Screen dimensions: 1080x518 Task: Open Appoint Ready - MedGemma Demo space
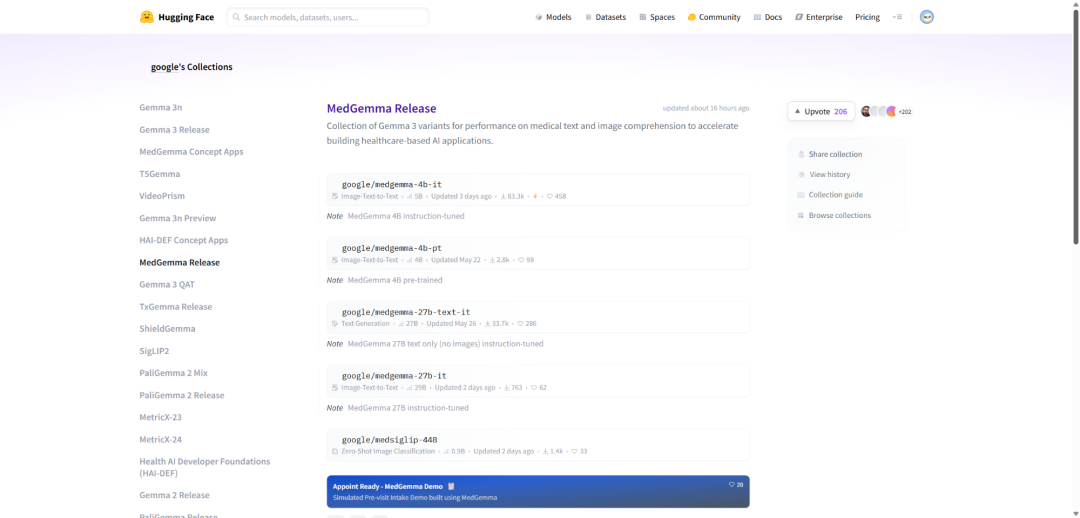(x=538, y=492)
